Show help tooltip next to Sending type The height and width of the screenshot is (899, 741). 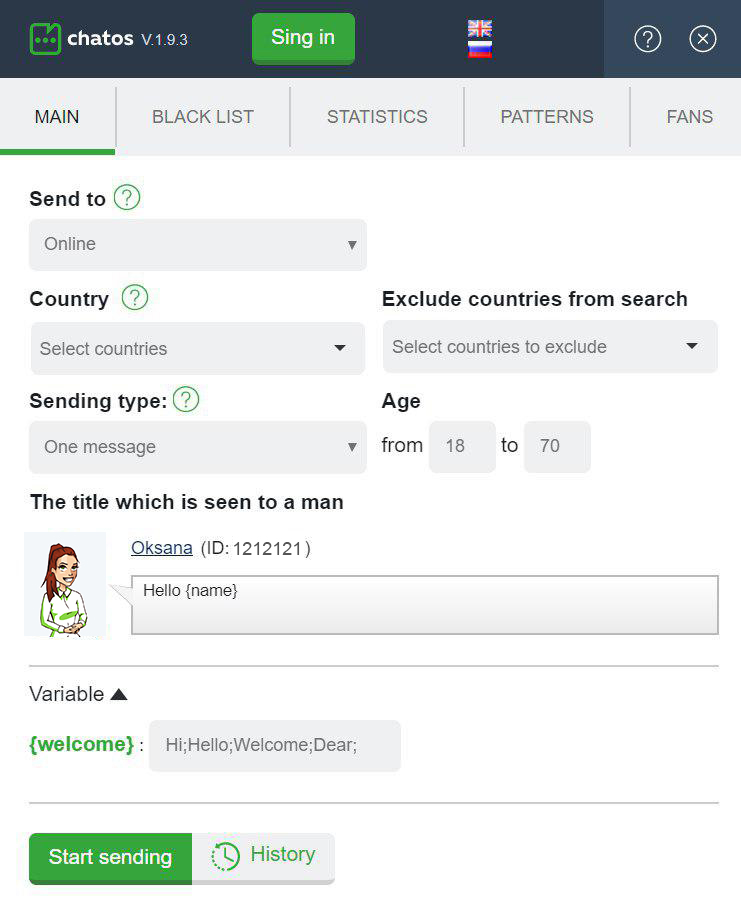click(x=186, y=399)
